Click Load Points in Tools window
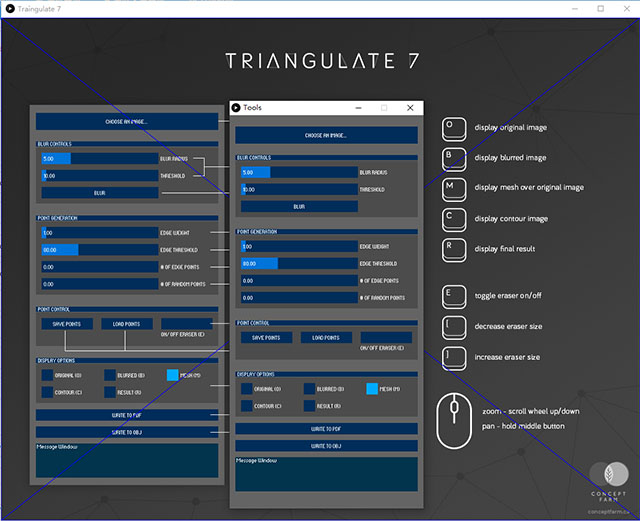This screenshot has width=640, height=521. pyautogui.click(x=326, y=338)
